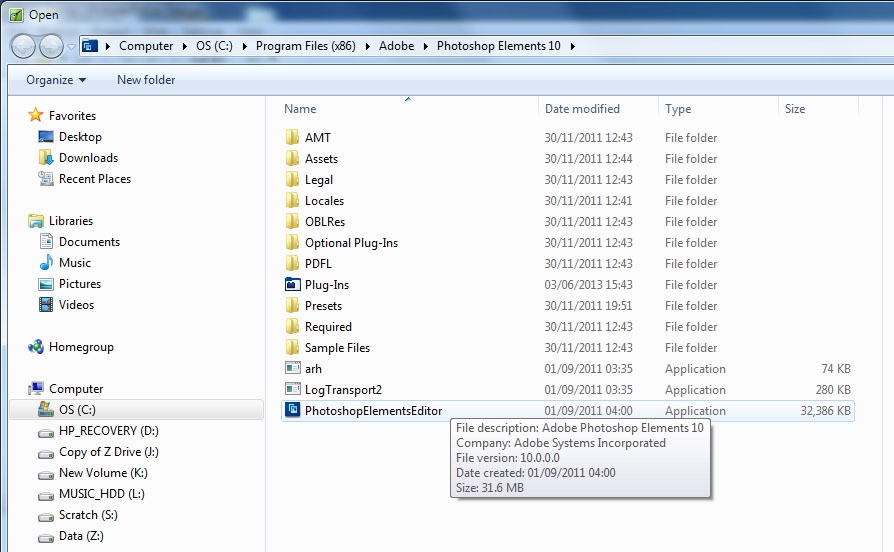This screenshot has width=894, height=552.
Task: Click the 'Optional Plug-Ins' folder name
Action: (x=351, y=243)
